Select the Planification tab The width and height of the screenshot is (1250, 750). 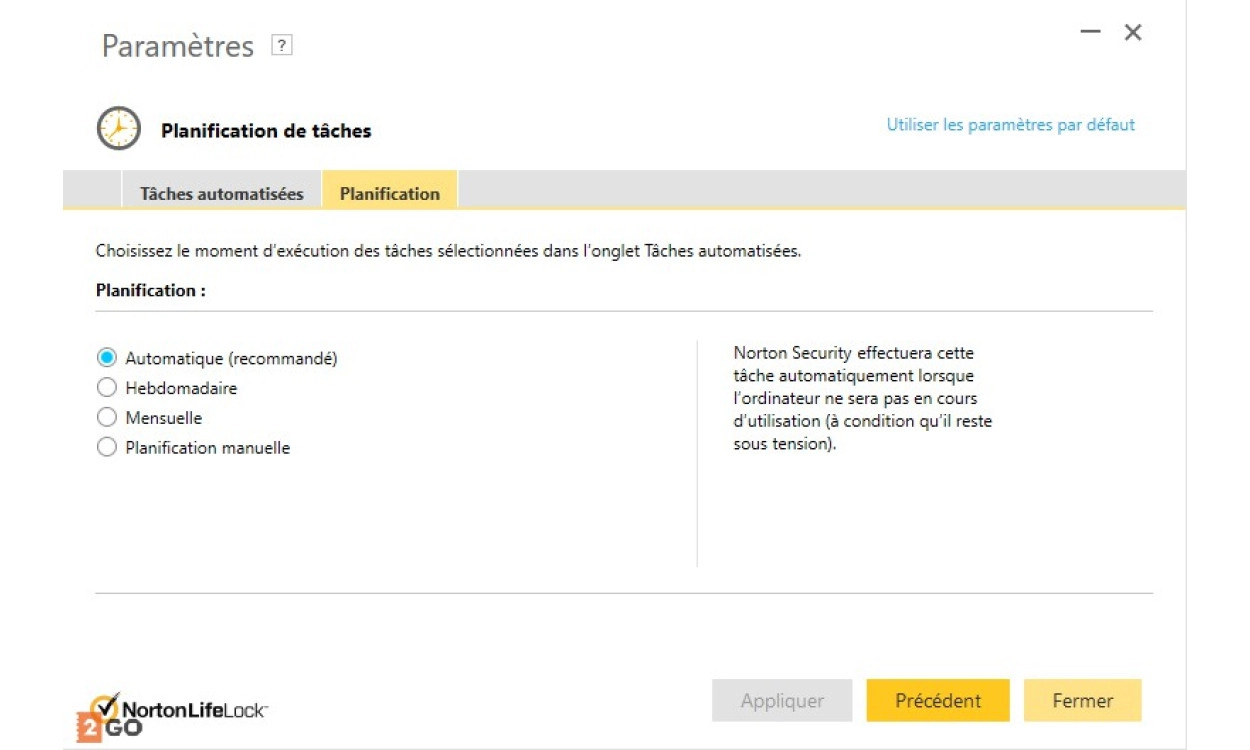pyautogui.click(x=389, y=194)
